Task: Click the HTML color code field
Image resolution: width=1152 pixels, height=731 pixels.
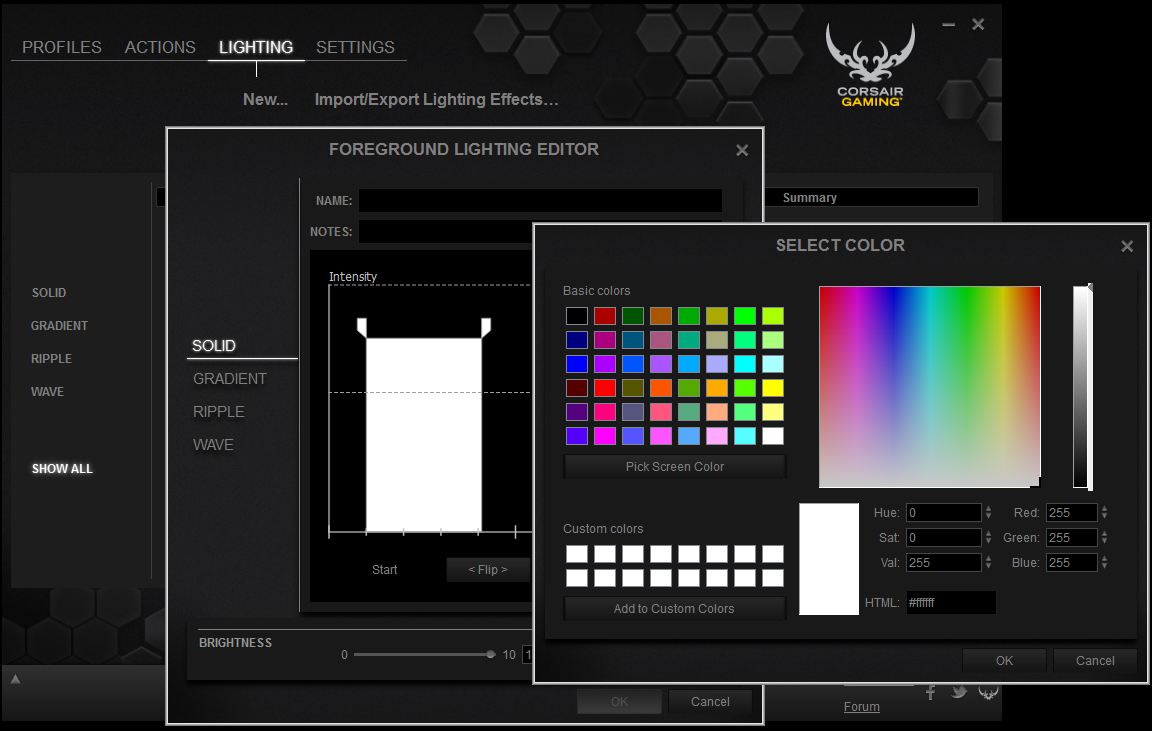Action: (x=951, y=602)
